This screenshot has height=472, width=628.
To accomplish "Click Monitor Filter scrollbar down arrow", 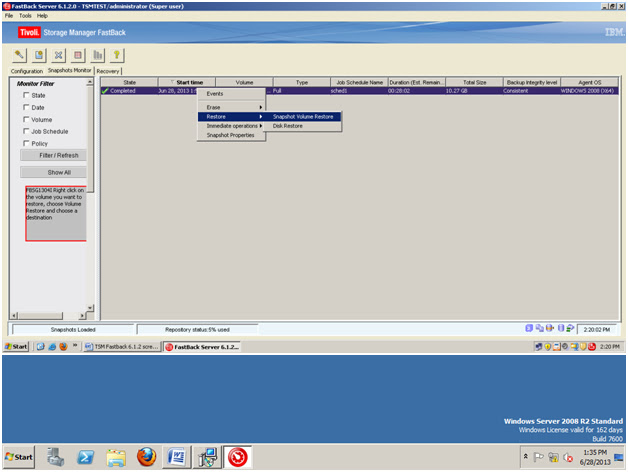I will pos(90,308).
